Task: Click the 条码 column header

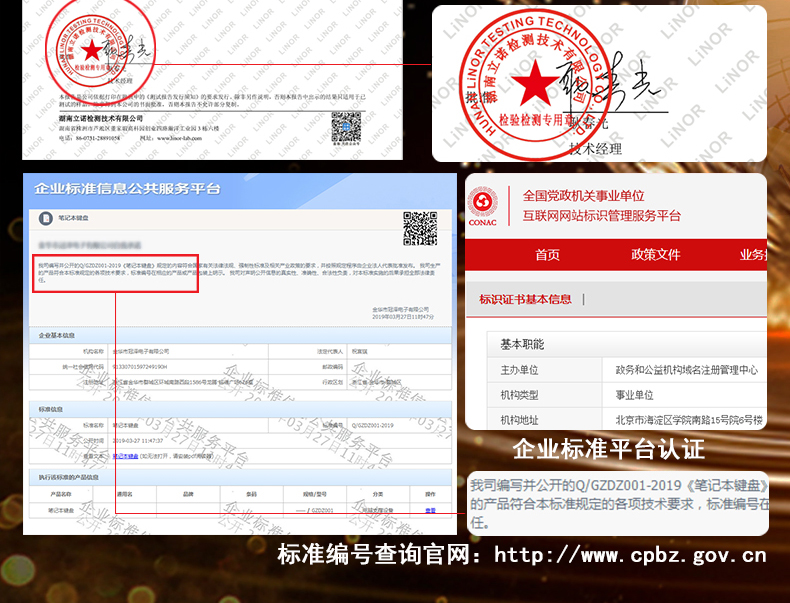Action: (251, 494)
